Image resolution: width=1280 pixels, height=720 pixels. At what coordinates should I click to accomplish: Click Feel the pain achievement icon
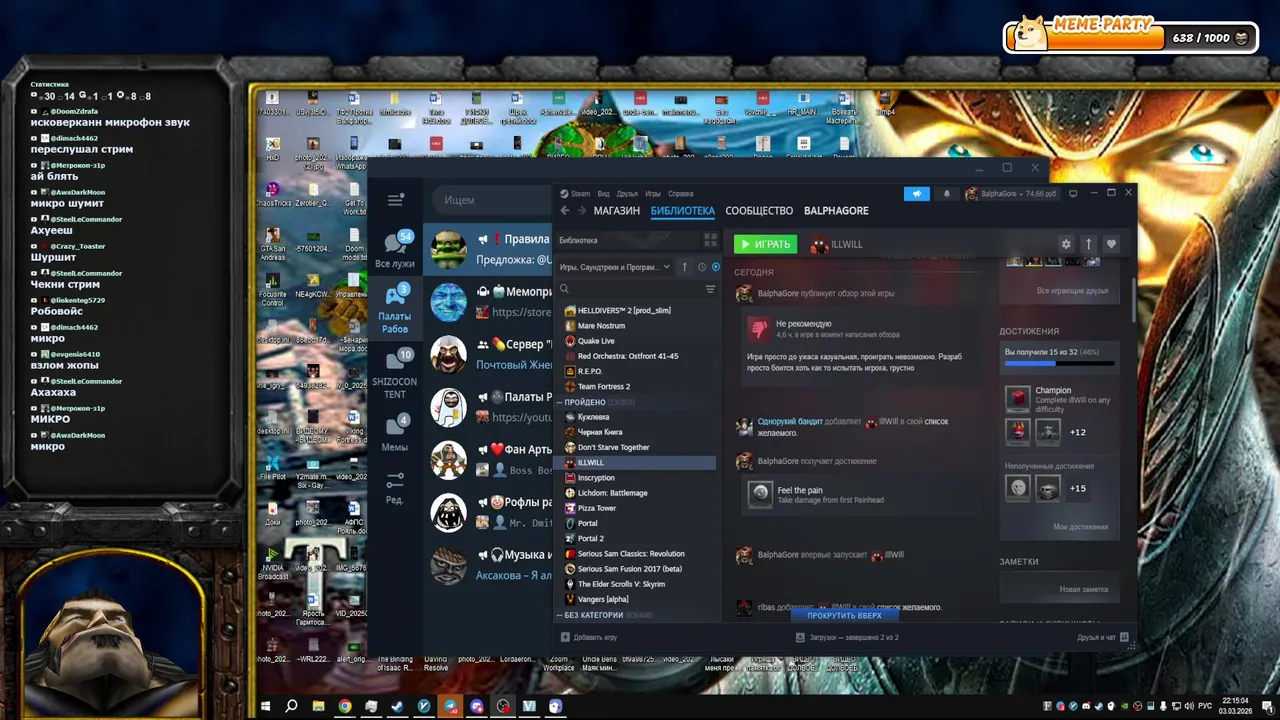click(x=760, y=493)
